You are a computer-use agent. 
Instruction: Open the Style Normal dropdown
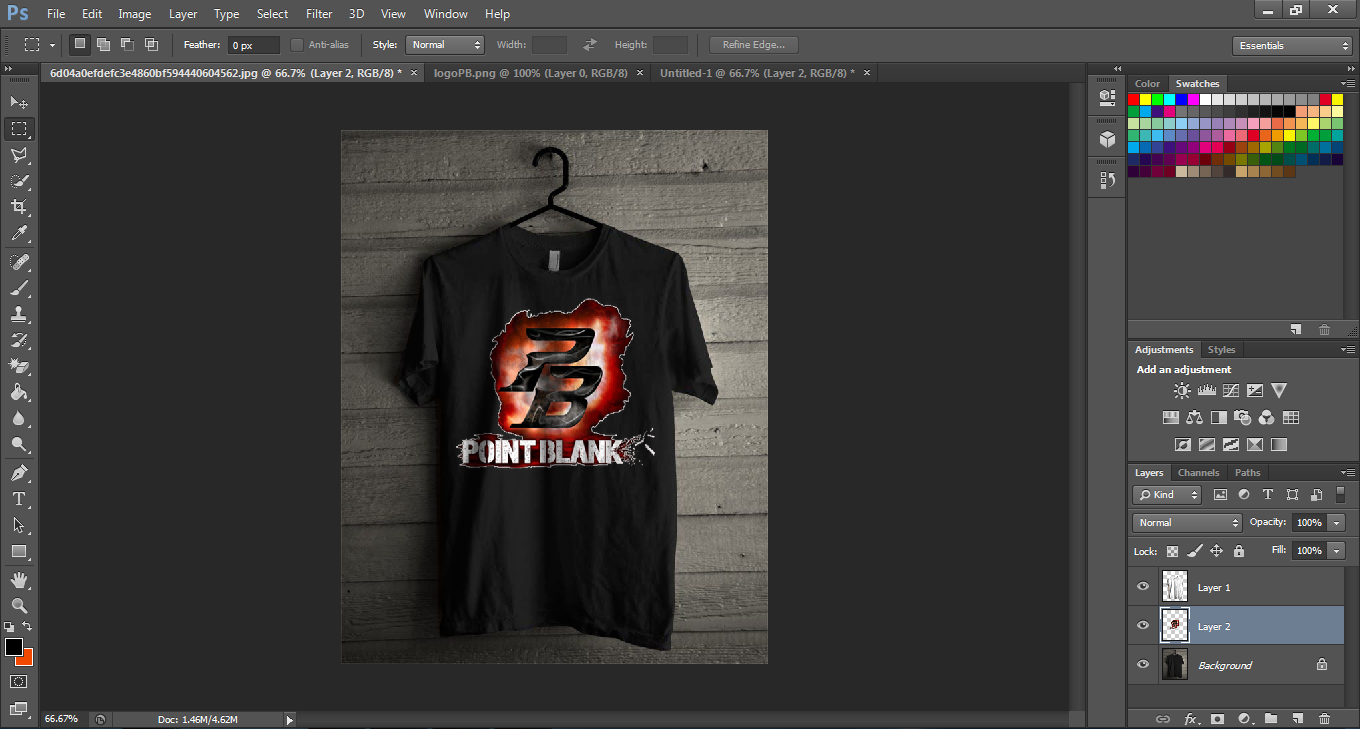(445, 45)
